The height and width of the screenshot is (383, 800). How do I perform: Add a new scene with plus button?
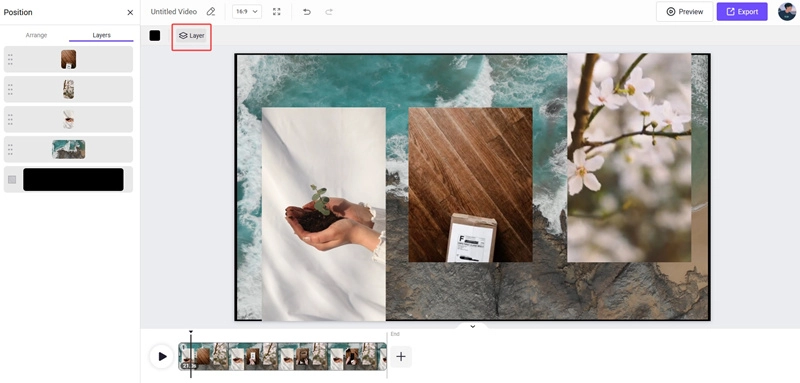click(x=401, y=356)
